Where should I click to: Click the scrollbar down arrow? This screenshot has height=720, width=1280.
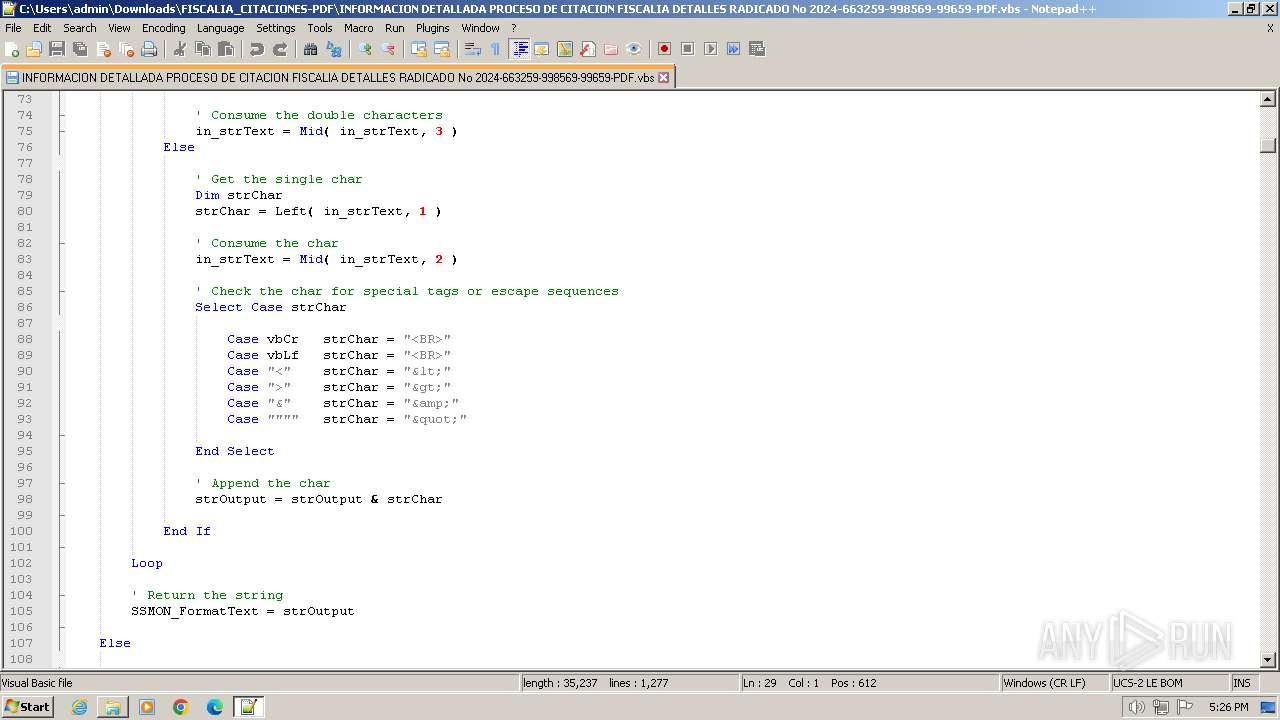click(x=1268, y=659)
